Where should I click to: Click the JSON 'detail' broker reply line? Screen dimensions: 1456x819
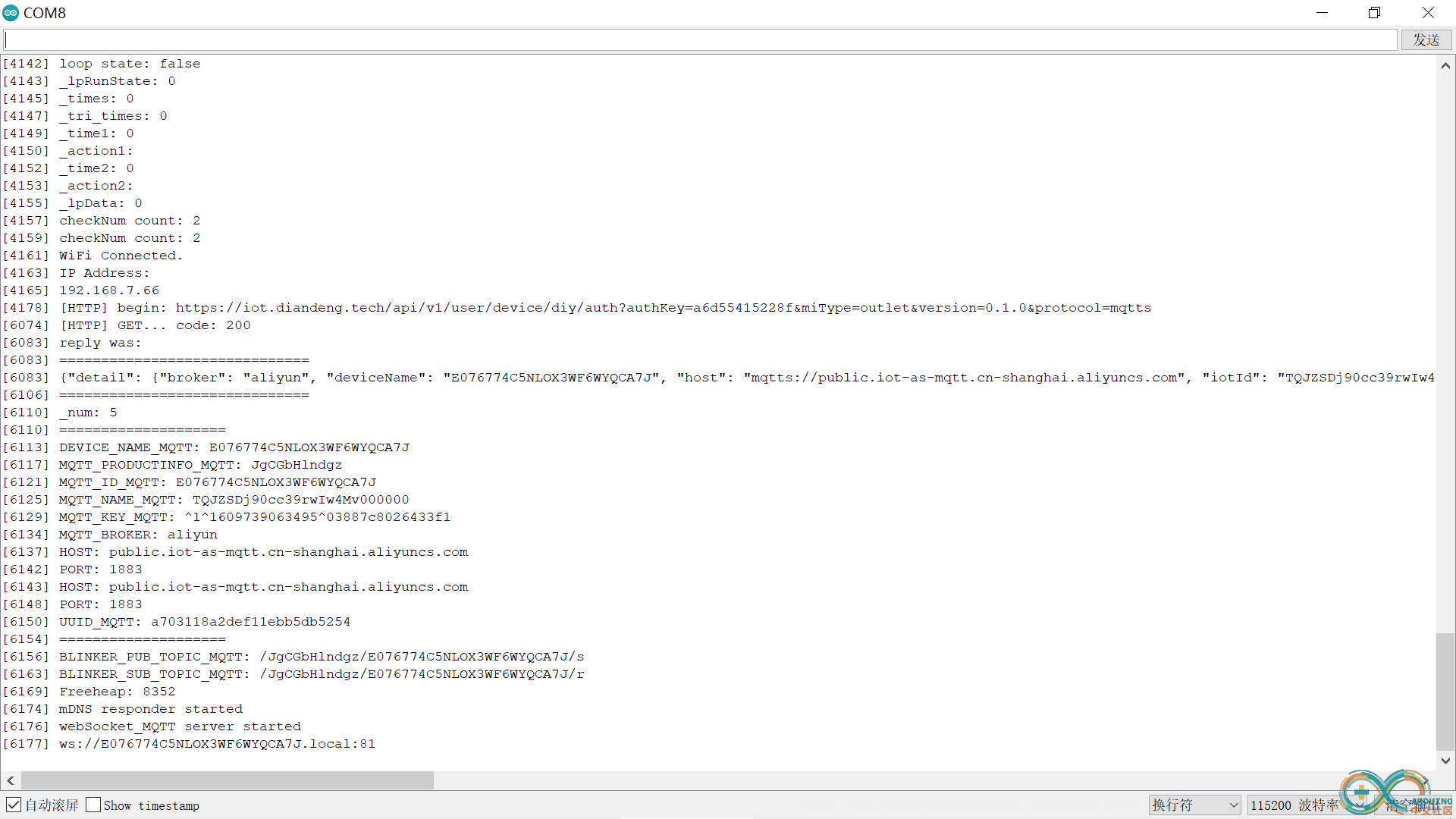(x=718, y=378)
